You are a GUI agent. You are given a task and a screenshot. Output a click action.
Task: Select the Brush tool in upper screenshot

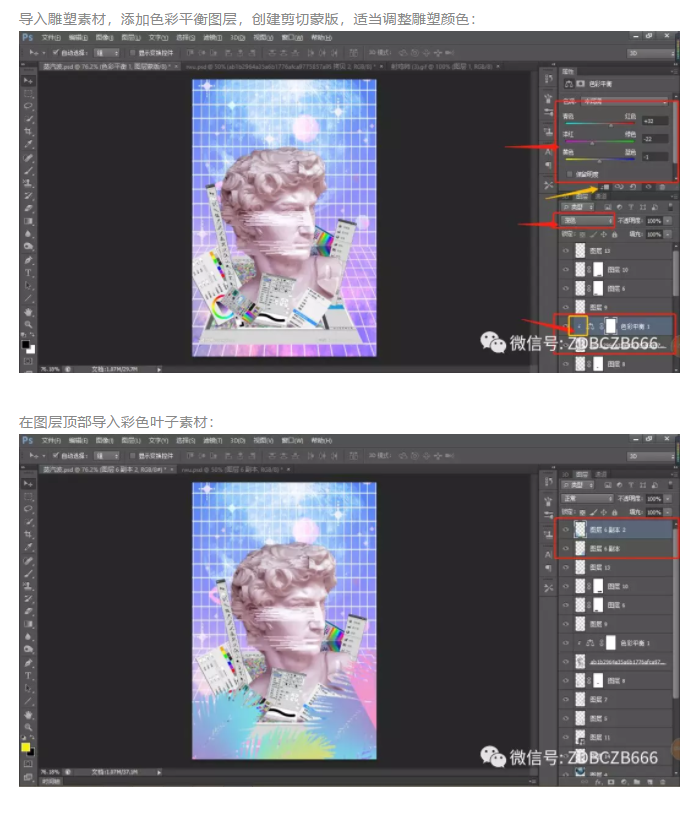[x=28, y=170]
